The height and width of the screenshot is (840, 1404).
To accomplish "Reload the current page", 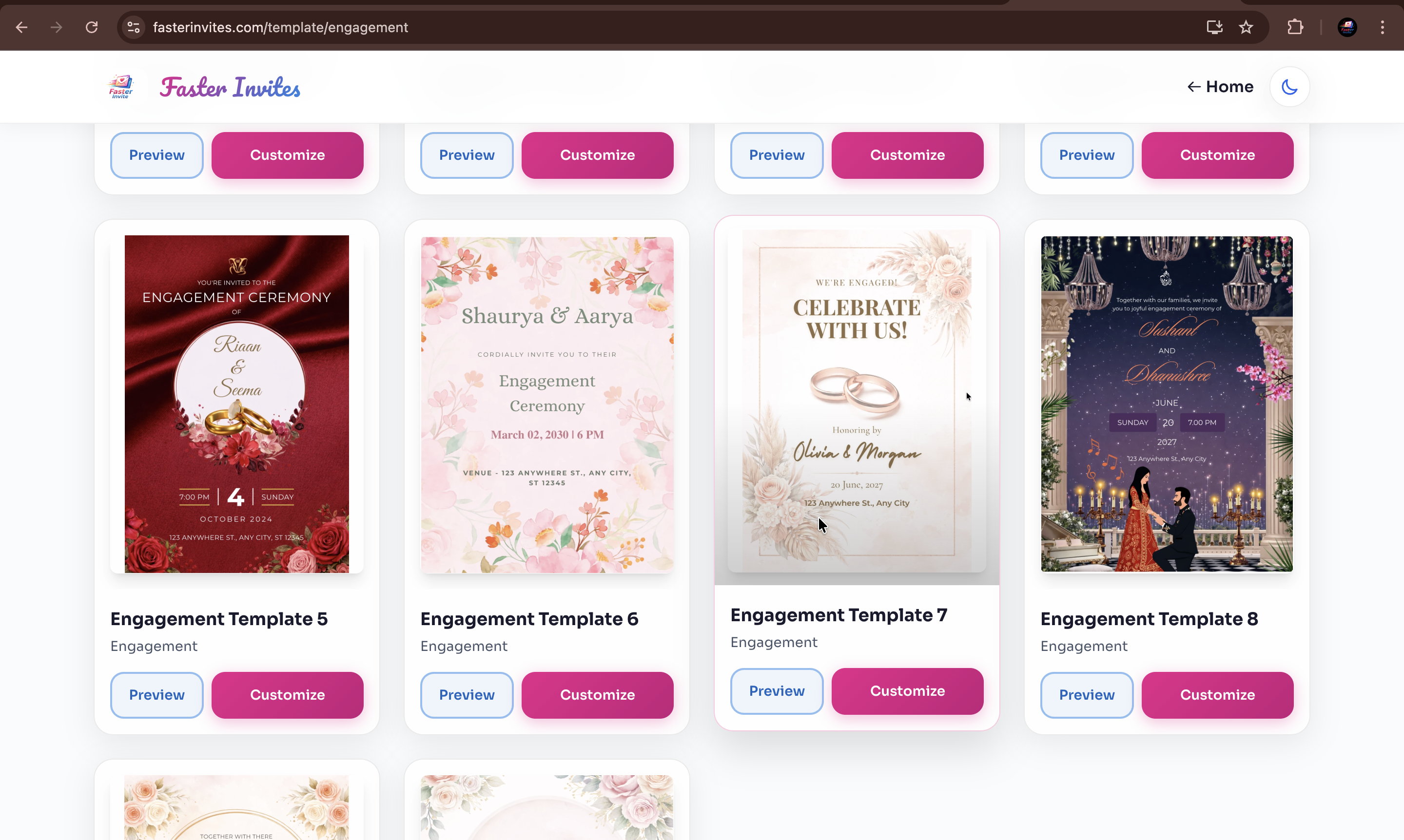I will coord(91,27).
